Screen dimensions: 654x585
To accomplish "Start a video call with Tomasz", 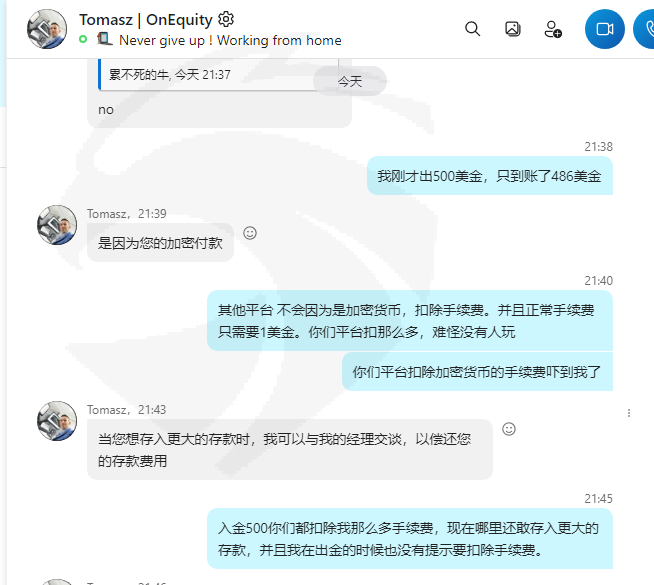I will pos(604,29).
